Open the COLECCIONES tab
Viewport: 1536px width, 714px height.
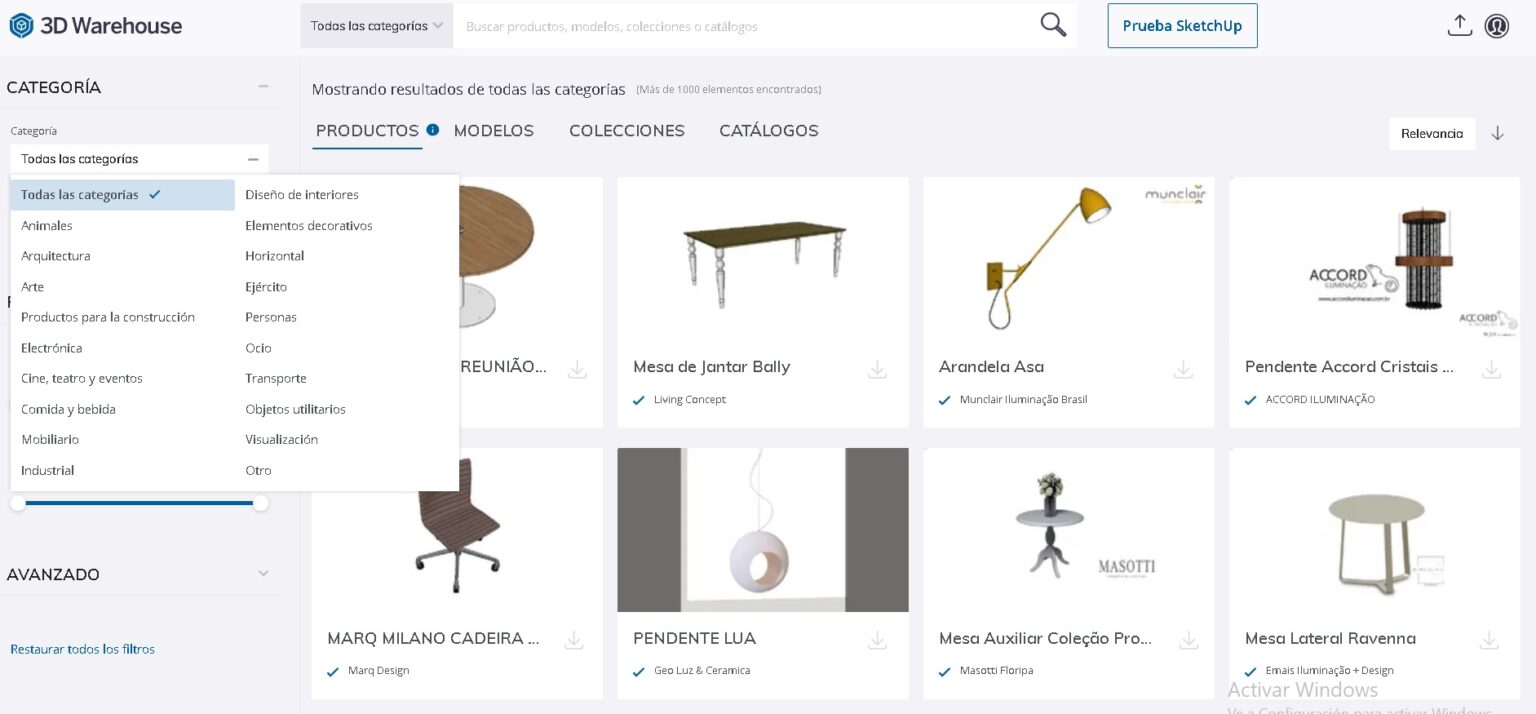click(x=627, y=130)
